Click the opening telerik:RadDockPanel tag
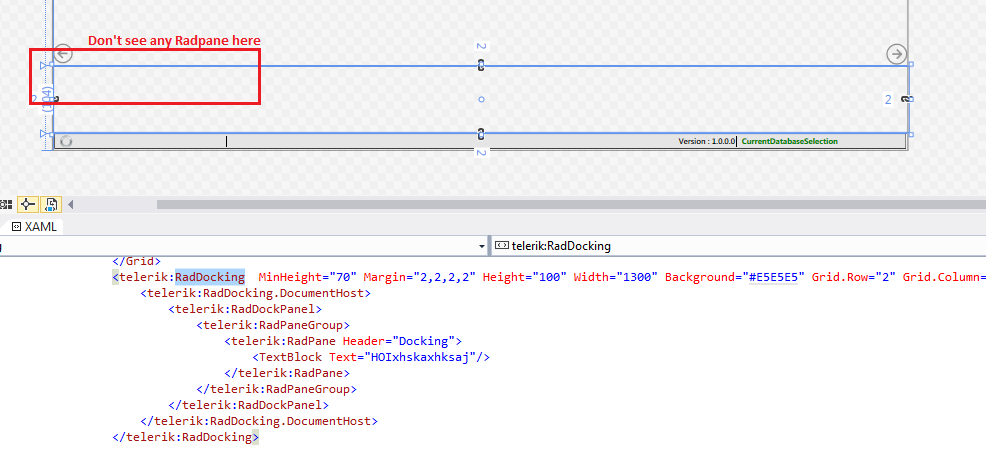Viewport: 986px width, 449px height. (245, 309)
